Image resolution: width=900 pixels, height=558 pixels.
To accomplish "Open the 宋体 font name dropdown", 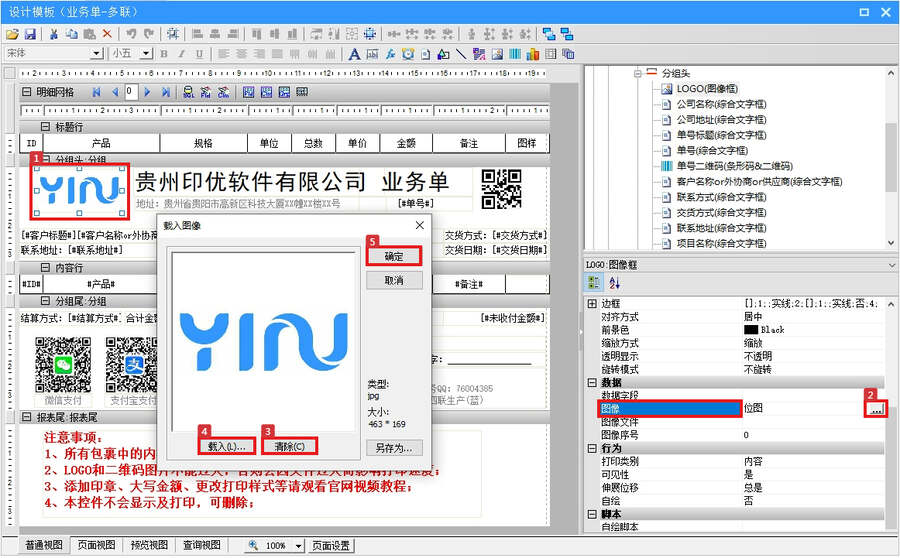I will click(96, 54).
